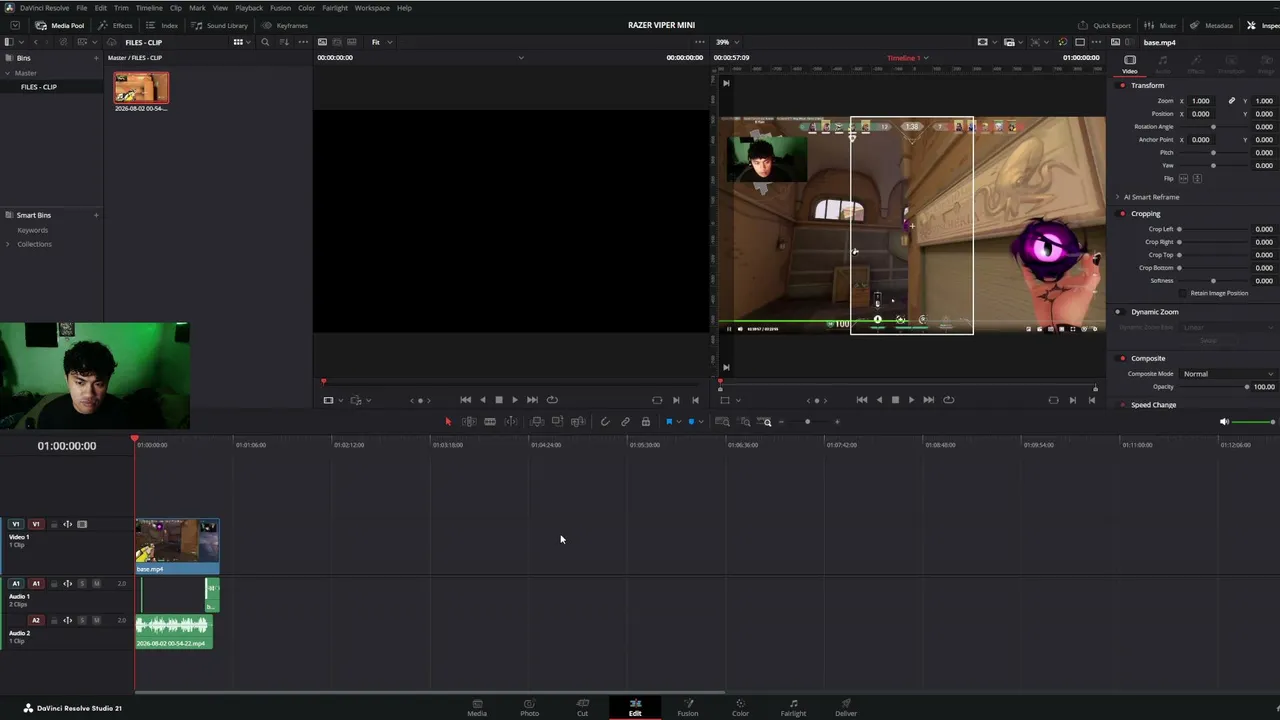
Task: Open the Sound Library panel
Action: coord(220,25)
